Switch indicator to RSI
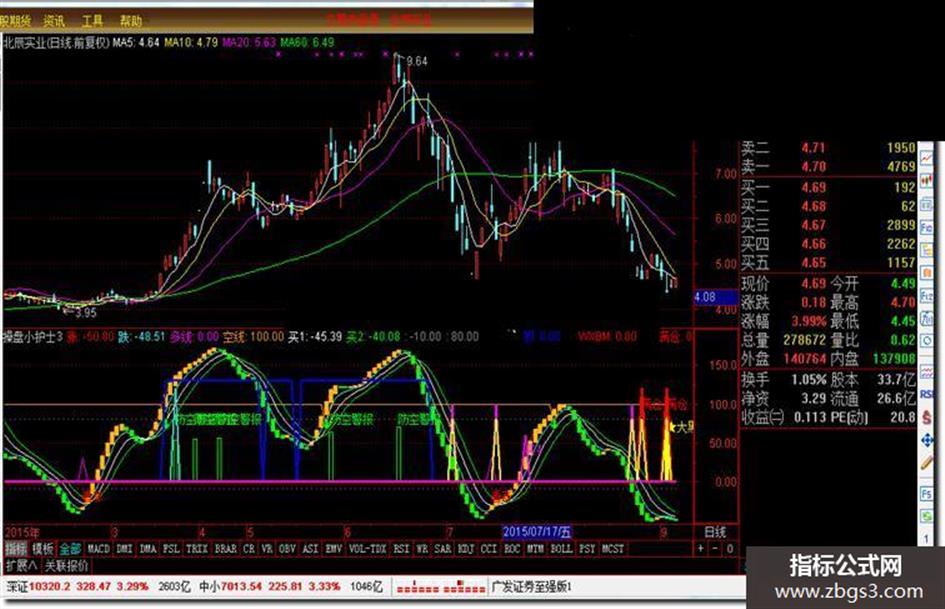This screenshot has width=945, height=609. (401, 549)
